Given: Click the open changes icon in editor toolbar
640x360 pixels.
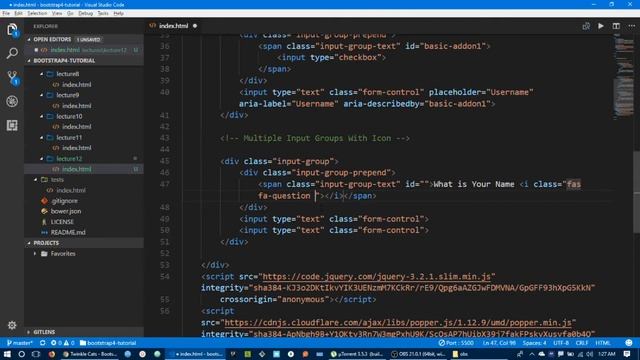Looking at the screenshot, I should click(x=586, y=26).
